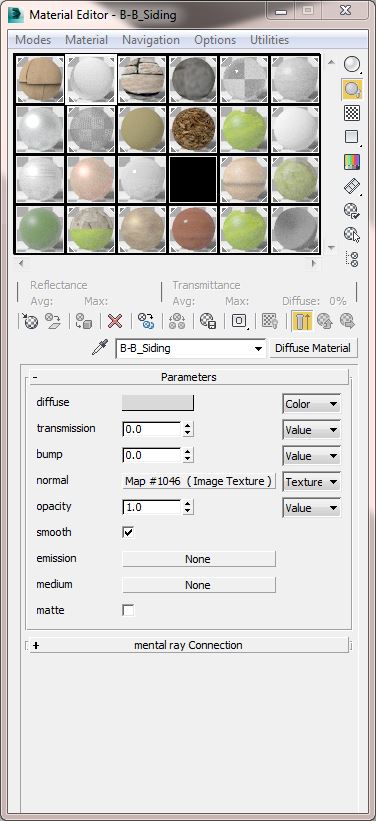
Task: Click sample slots scroll left arrow
Action: [21, 264]
